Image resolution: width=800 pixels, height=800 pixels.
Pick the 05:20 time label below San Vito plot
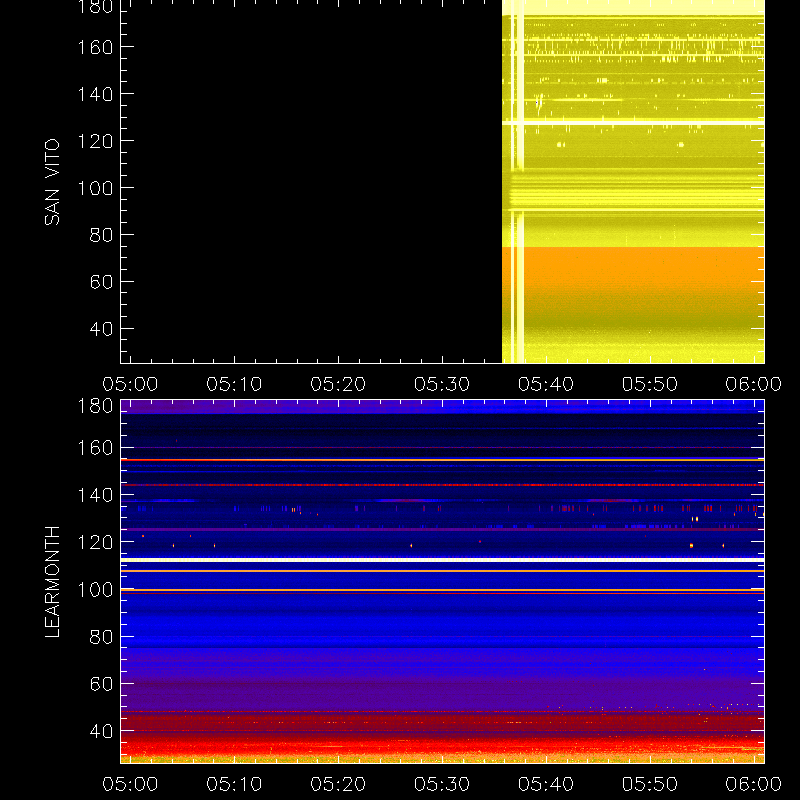(338, 384)
